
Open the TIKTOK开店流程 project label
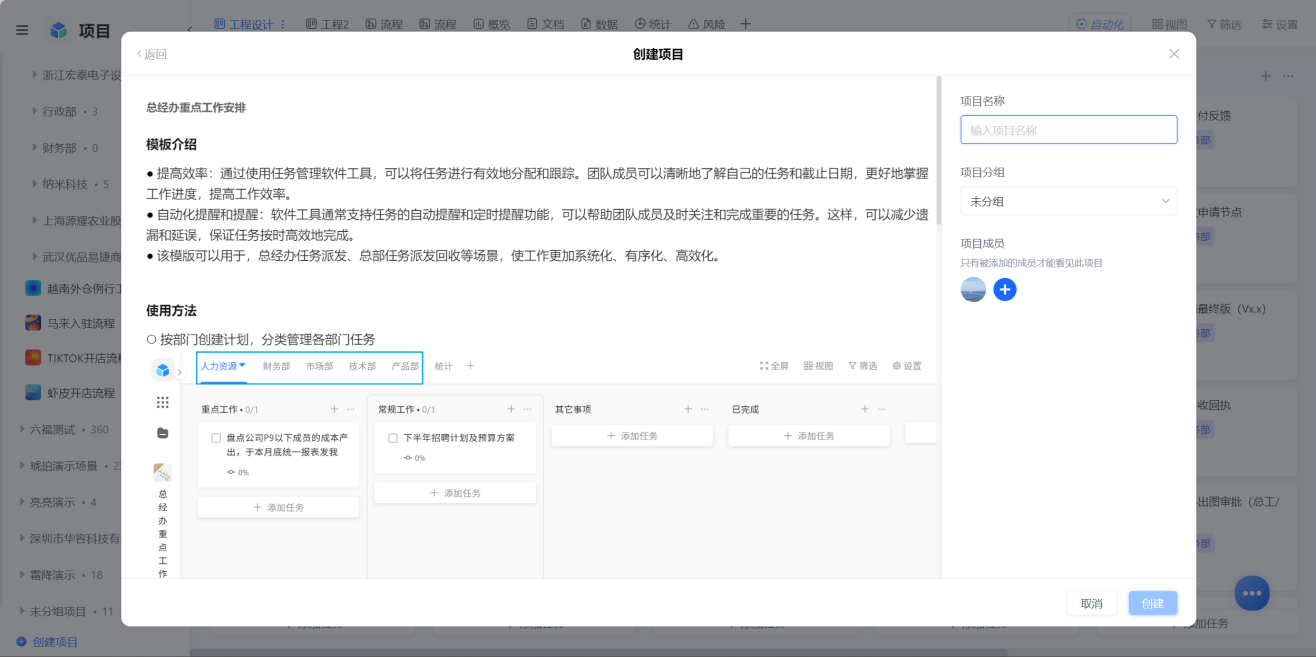(x=84, y=358)
